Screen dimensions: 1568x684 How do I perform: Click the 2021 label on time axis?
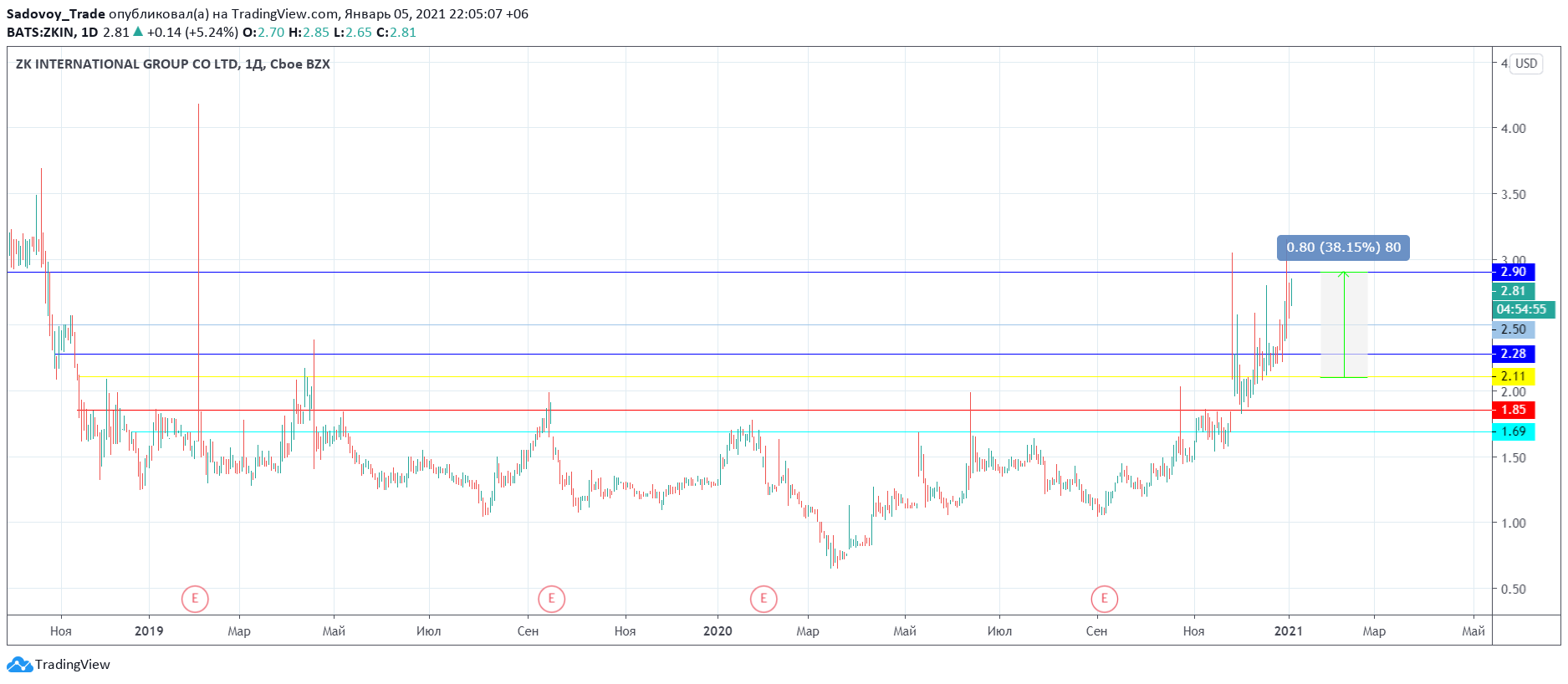pos(1289,631)
